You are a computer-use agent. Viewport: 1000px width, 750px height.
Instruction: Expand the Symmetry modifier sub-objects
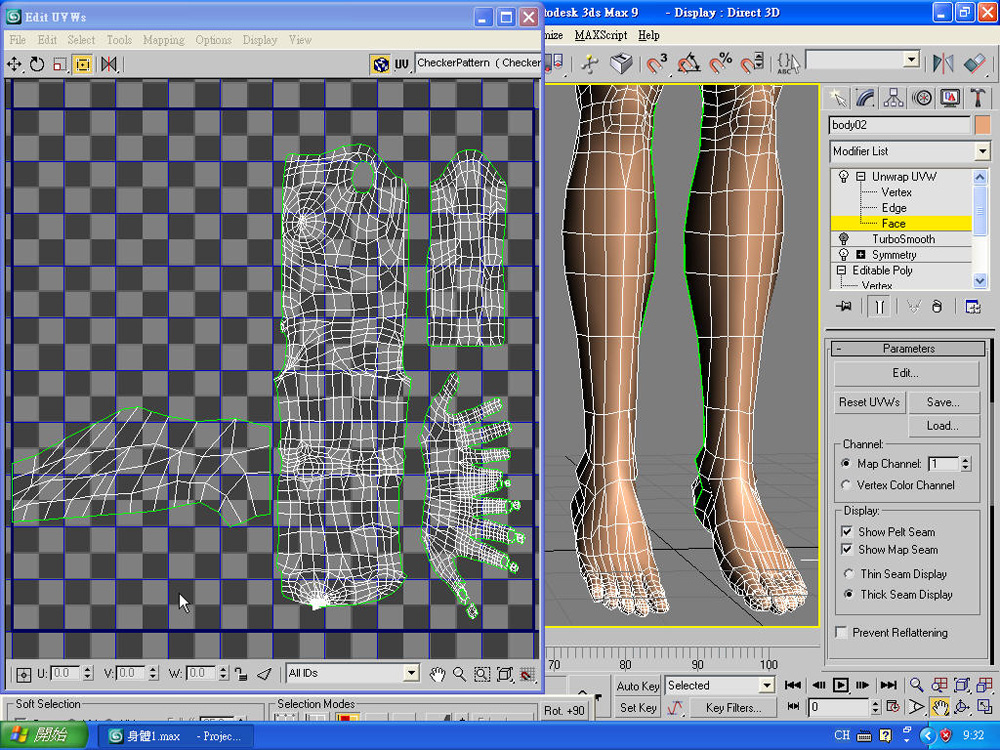(860, 254)
